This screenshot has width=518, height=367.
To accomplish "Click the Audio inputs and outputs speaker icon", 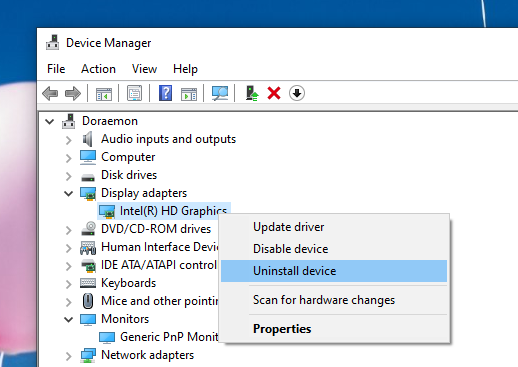I will [88, 139].
